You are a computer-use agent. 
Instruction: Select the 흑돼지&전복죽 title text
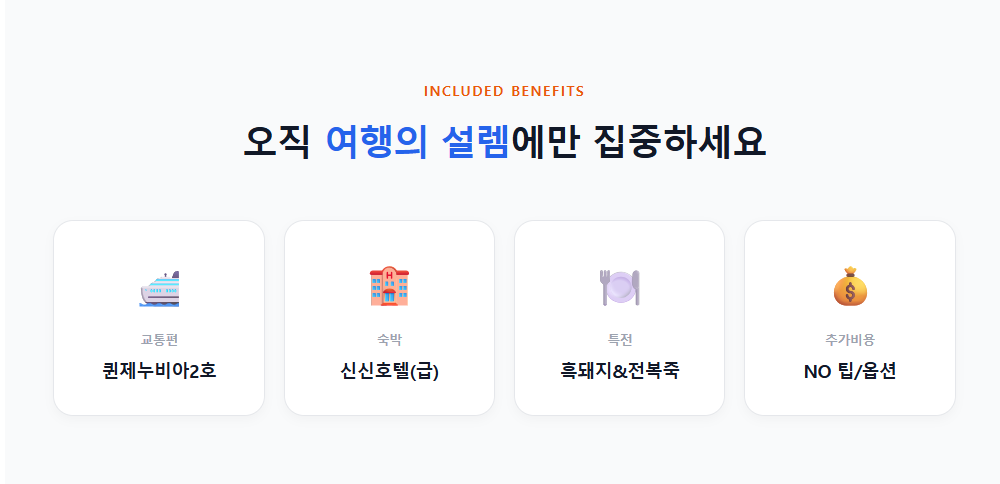[x=619, y=371]
